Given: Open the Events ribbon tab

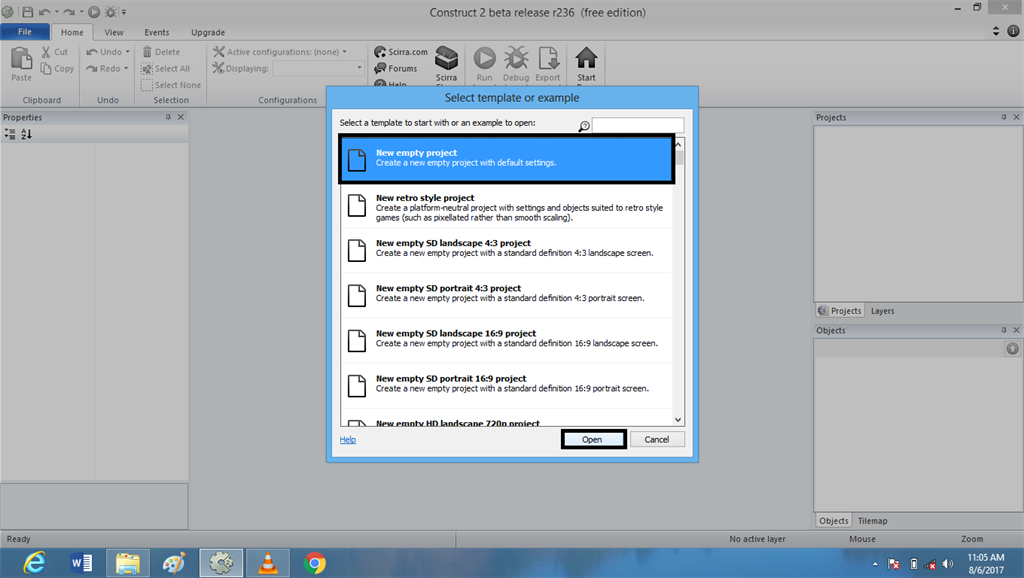Looking at the screenshot, I should (156, 32).
